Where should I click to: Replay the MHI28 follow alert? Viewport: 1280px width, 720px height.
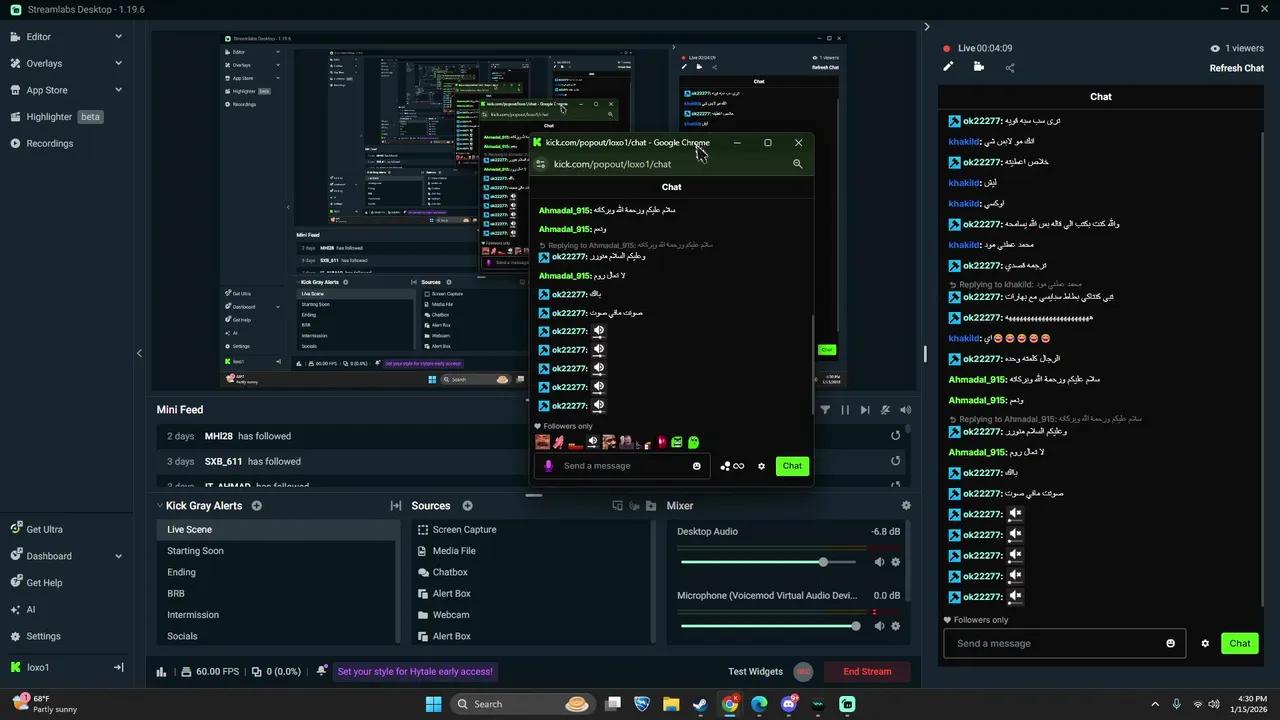(x=895, y=436)
